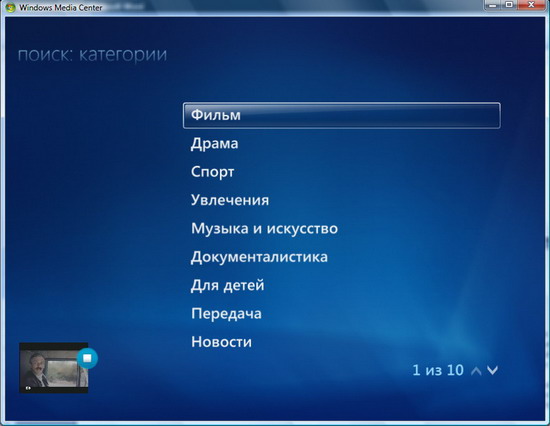The image size is (550, 426).
Task: Choose the Для детей category
Action: [227, 285]
